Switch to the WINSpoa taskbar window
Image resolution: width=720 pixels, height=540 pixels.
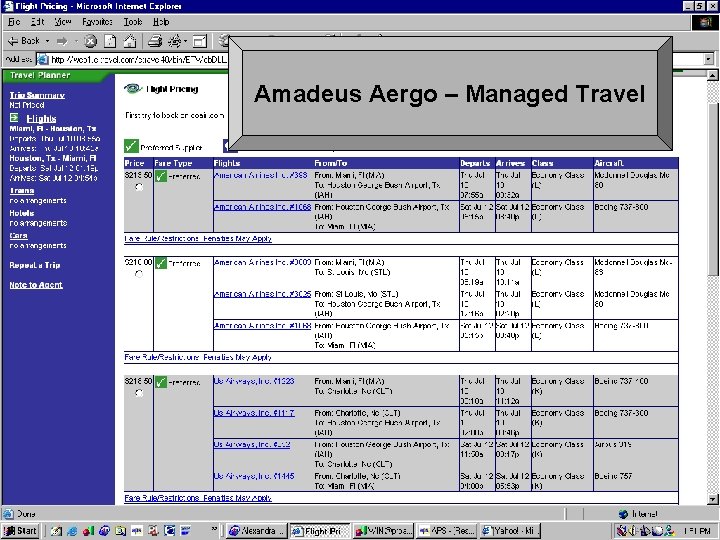click(x=384, y=531)
